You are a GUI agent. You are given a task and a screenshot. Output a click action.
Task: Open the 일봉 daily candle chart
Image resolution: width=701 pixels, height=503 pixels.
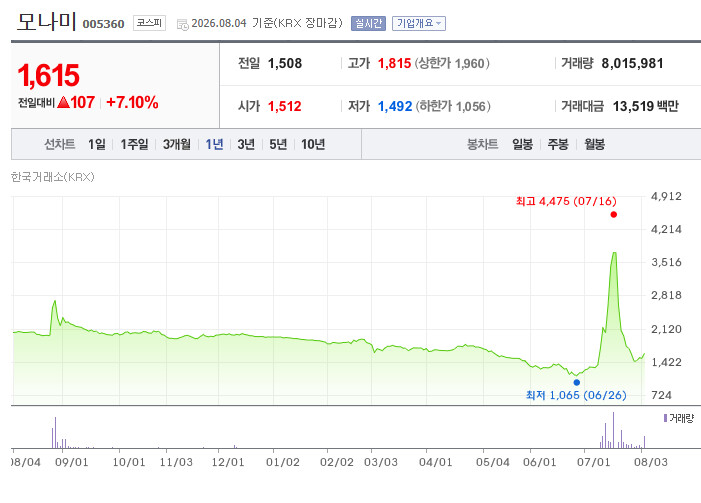tap(522, 144)
